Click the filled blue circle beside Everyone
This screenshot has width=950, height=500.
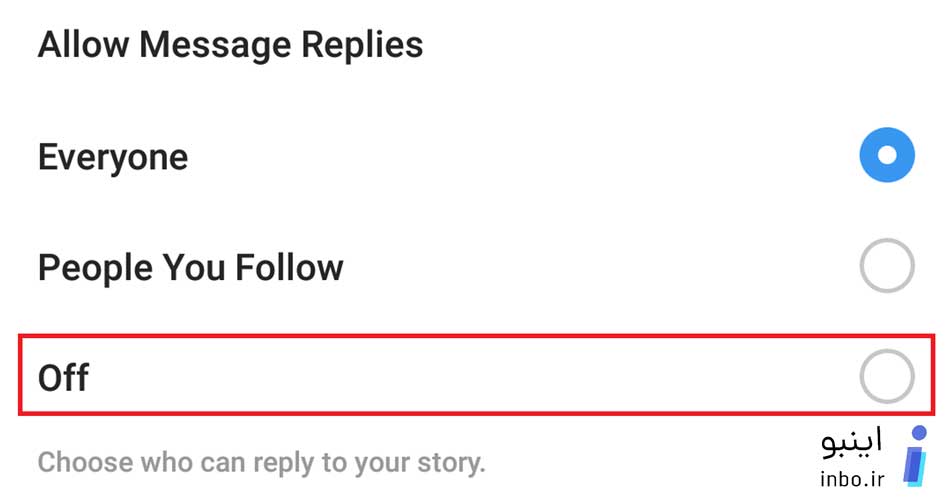tap(887, 155)
